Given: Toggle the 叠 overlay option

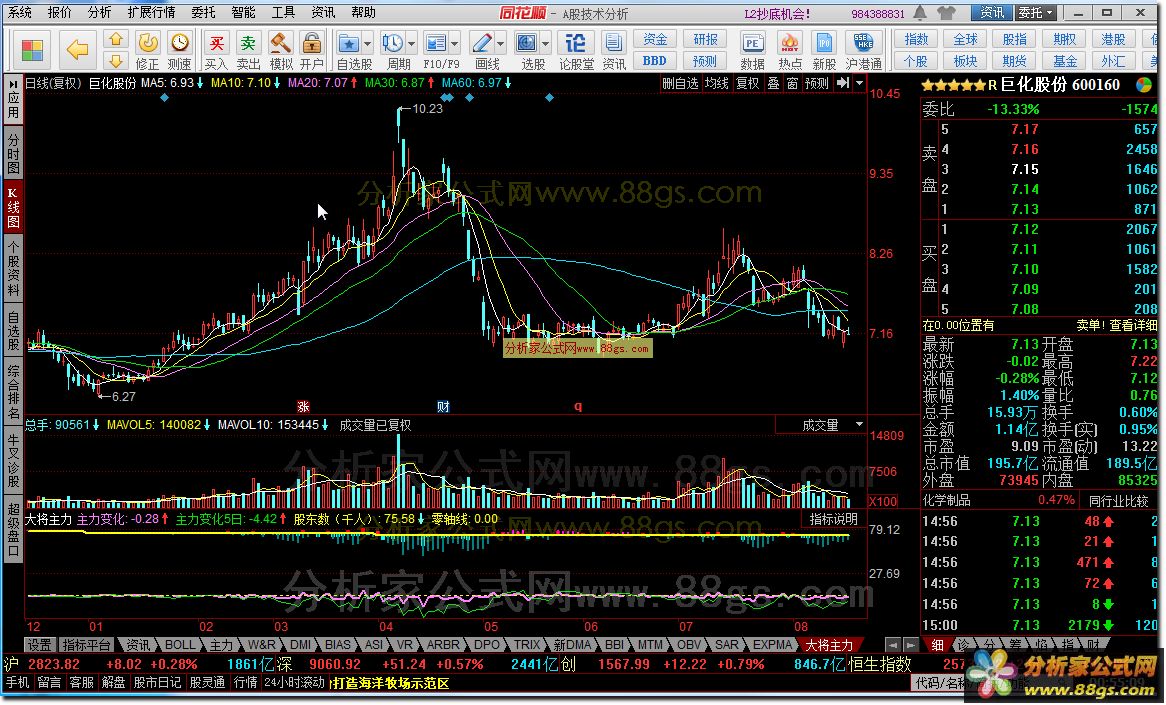Looking at the screenshot, I should point(774,83).
